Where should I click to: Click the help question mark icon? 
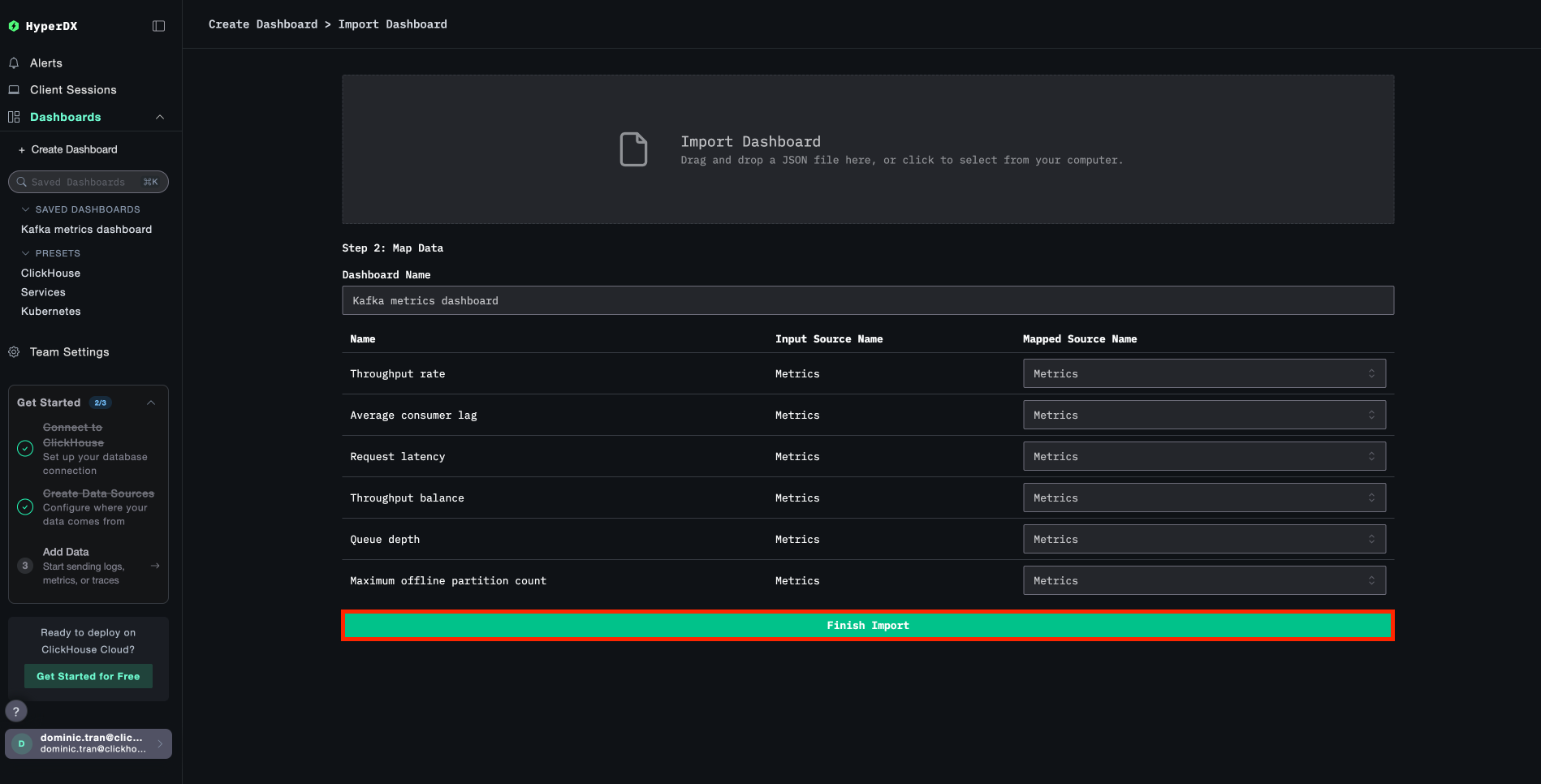coord(15,711)
